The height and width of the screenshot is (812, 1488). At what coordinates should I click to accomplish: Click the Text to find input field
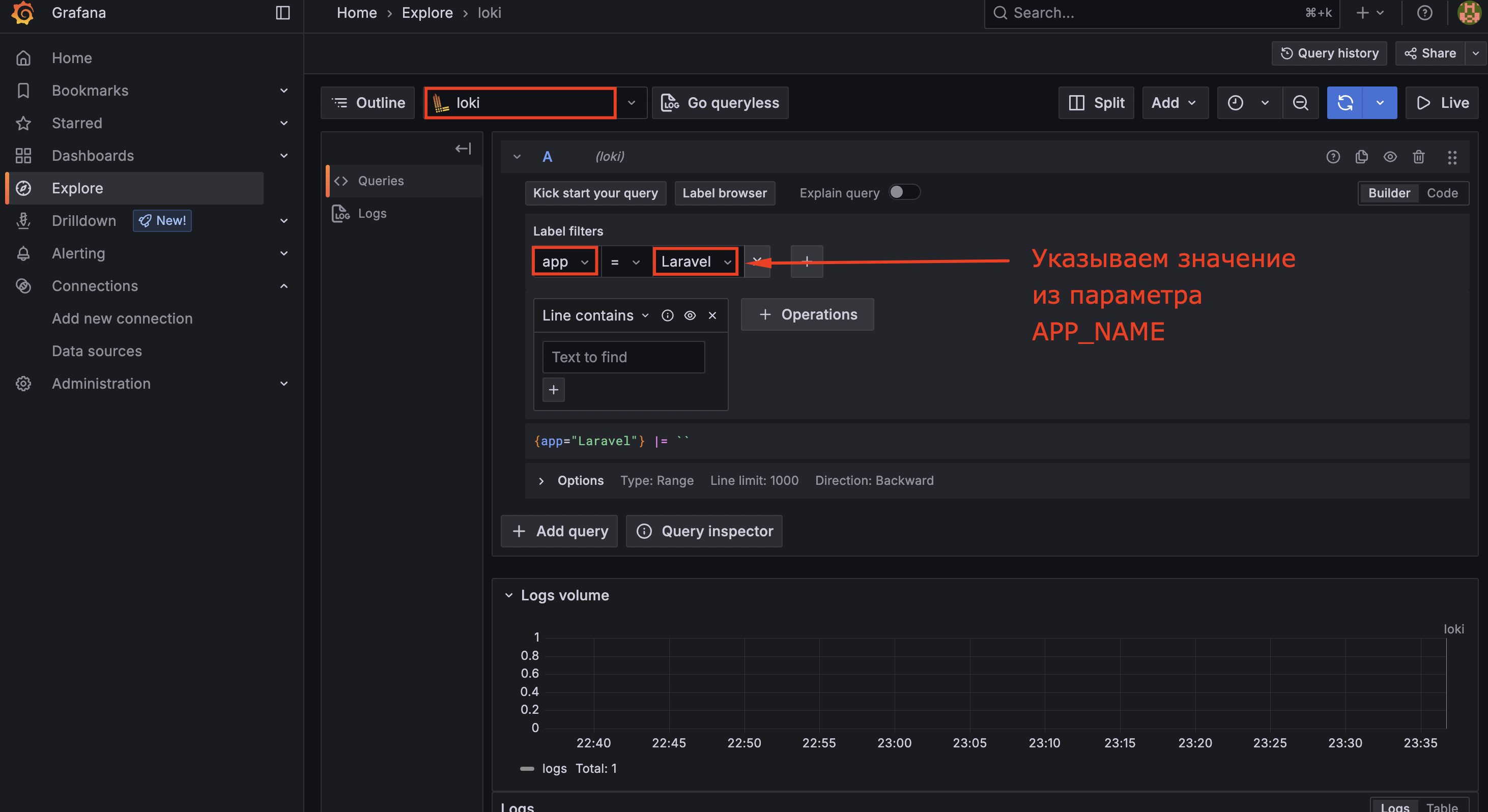[x=623, y=357]
